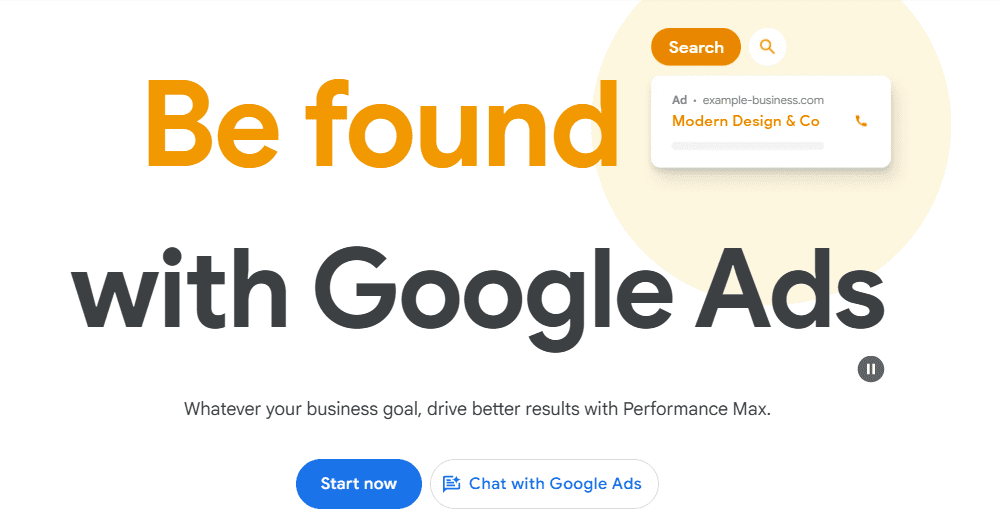Click 'Whatever your business goal' subtitle text
The height and width of the screenshot is (518, 1000).
tap(302, 409)
